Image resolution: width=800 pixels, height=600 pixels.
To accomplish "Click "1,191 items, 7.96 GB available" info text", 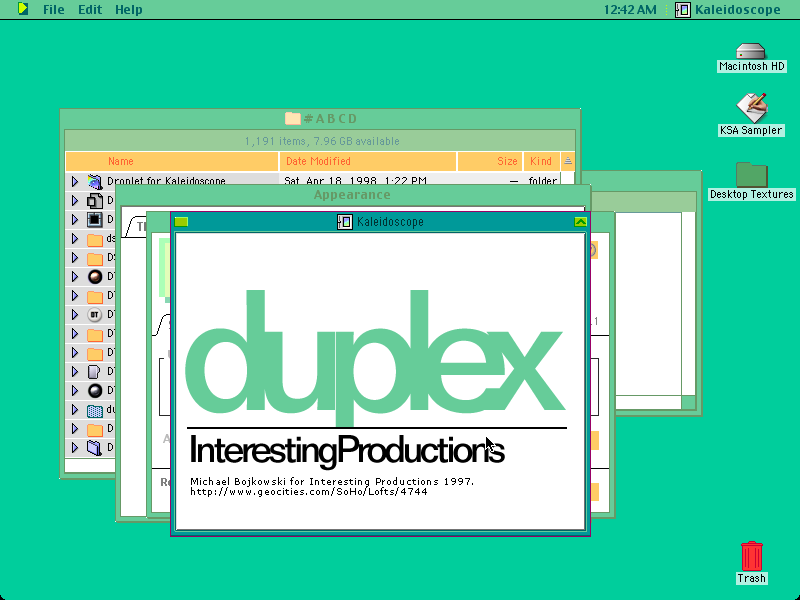I will [x=322, y=141].
